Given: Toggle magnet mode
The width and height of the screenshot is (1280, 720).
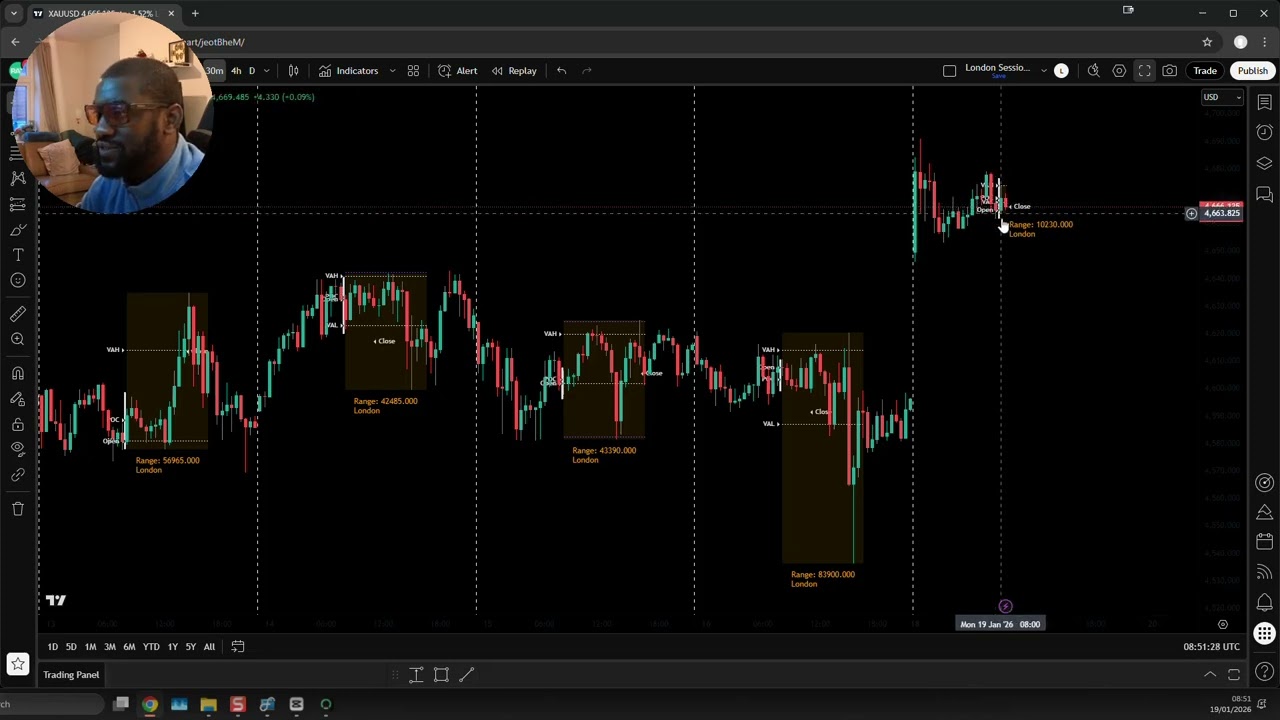Looking at the screenshot, I should coord(17,373).
